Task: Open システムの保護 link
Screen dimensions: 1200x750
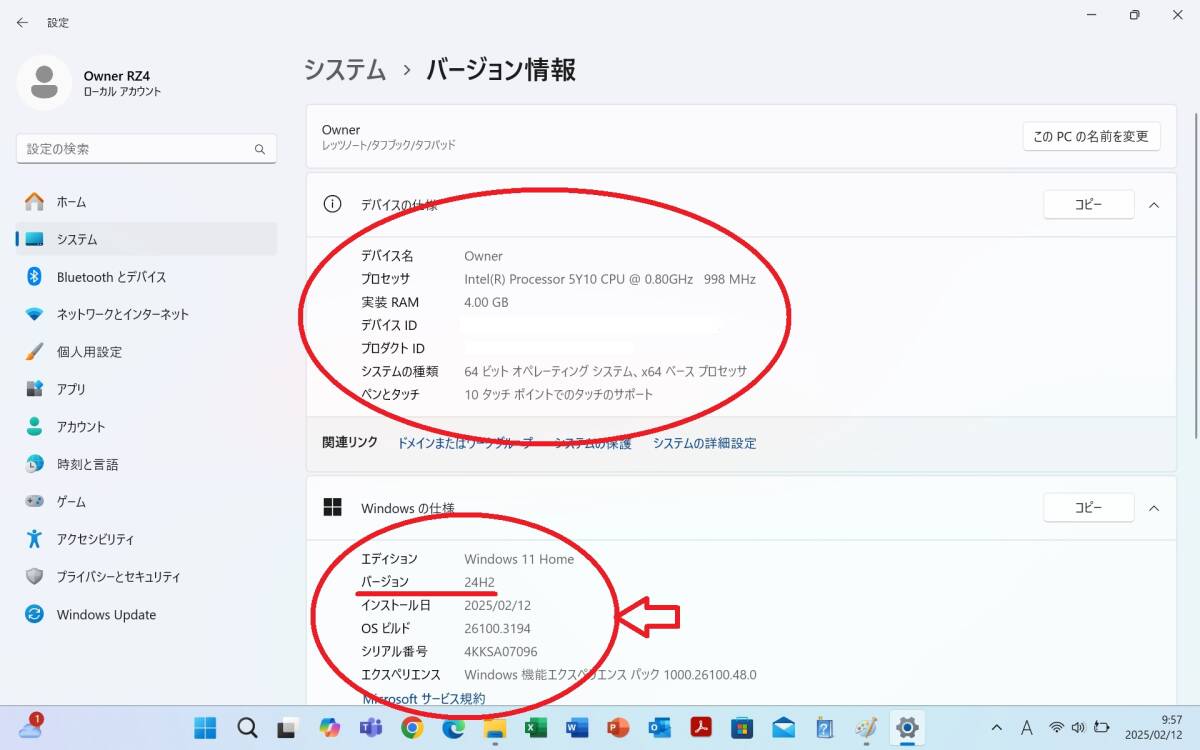Action: pyautogui.click(x=593, y=443)
